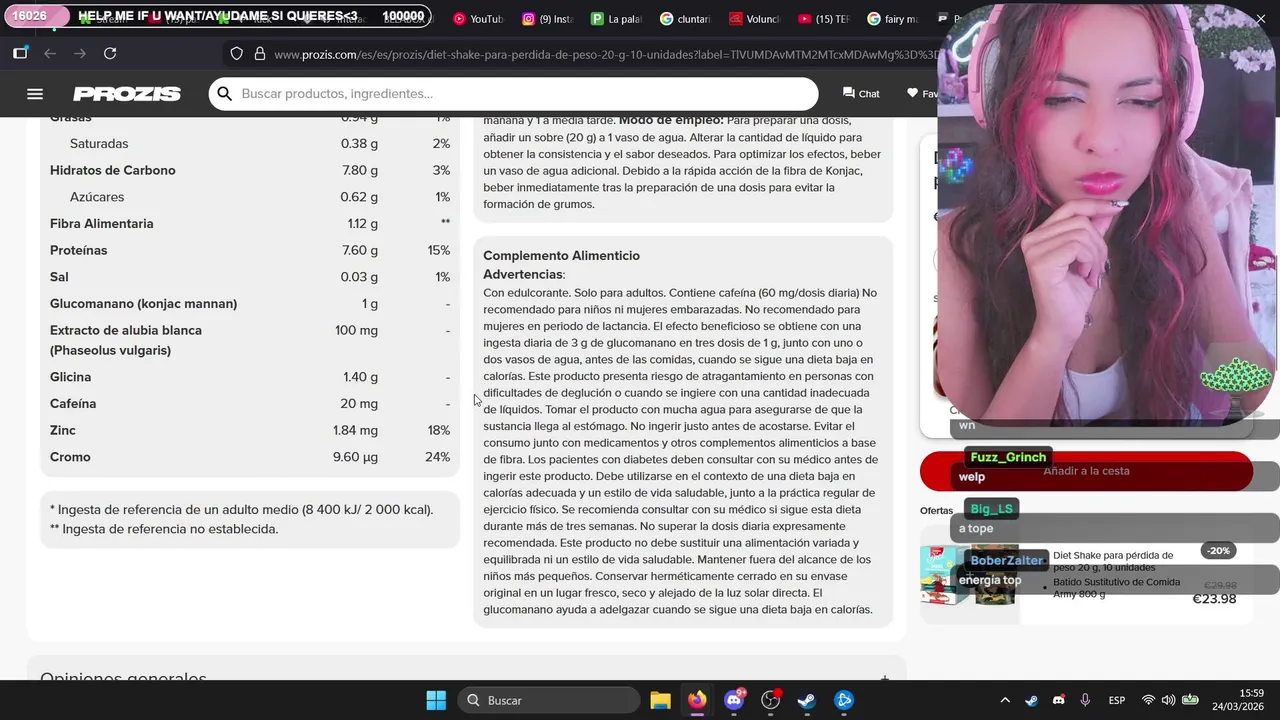Click the Big_LS chat username
Viewport: 1280px width, 720px height.
pos(992,509)
